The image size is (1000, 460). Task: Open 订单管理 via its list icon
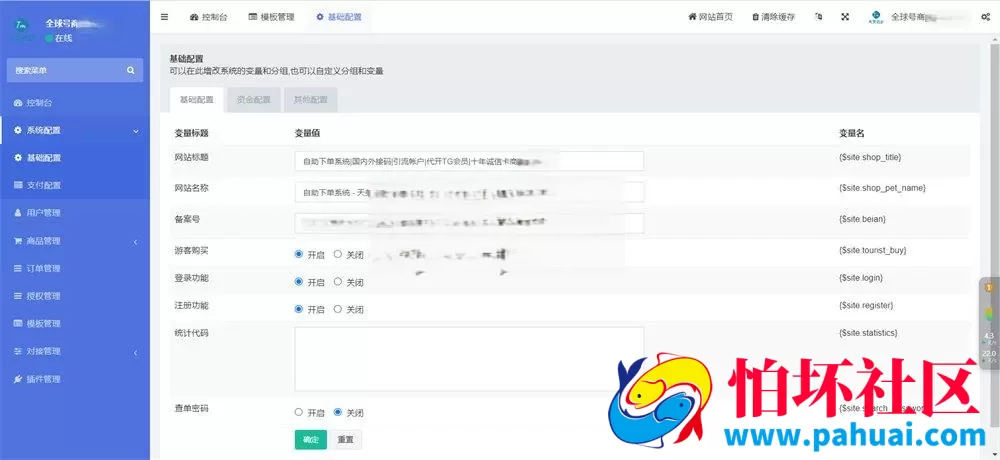pos(18,269)
